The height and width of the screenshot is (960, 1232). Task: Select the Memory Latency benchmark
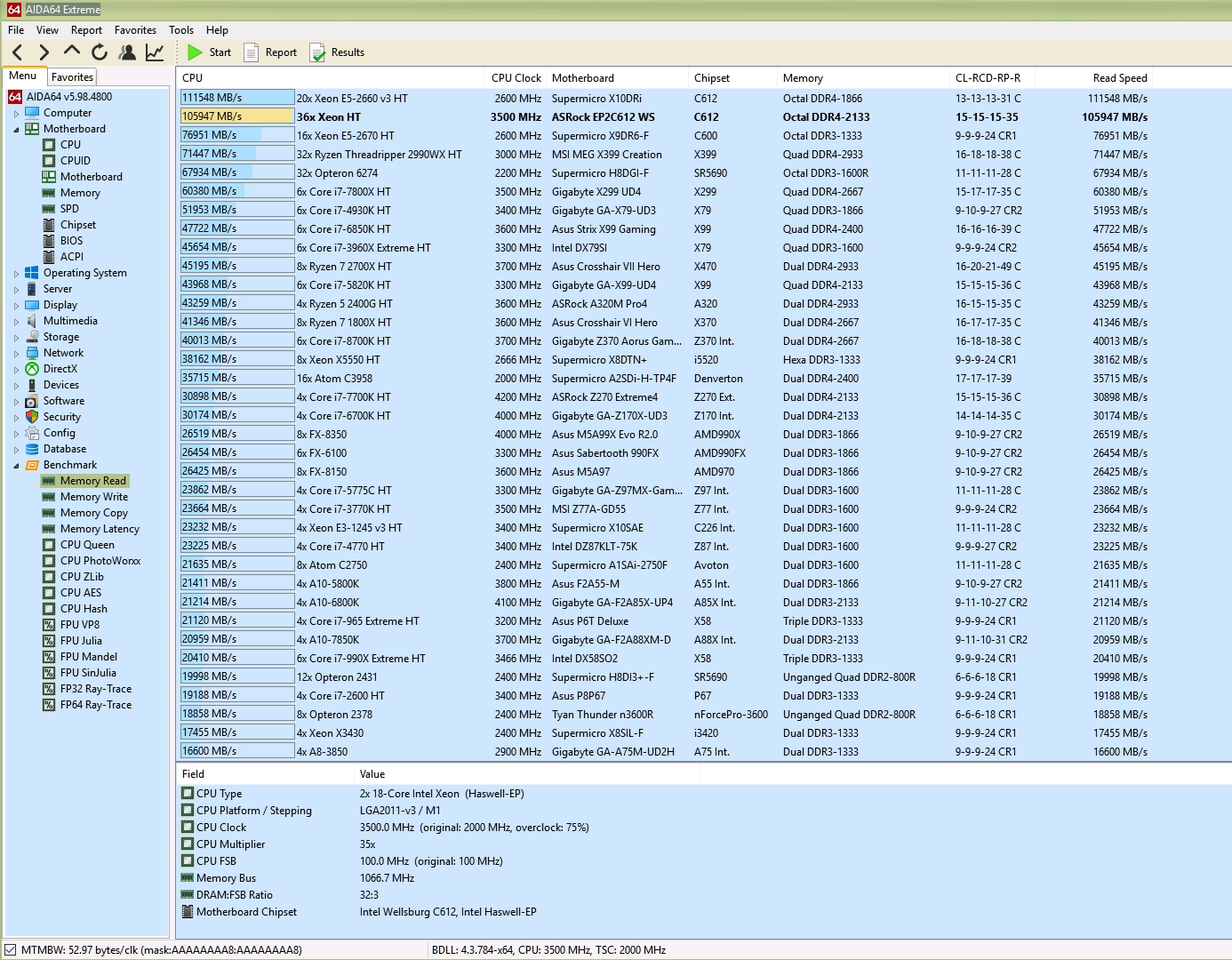(x=100, y=529)
